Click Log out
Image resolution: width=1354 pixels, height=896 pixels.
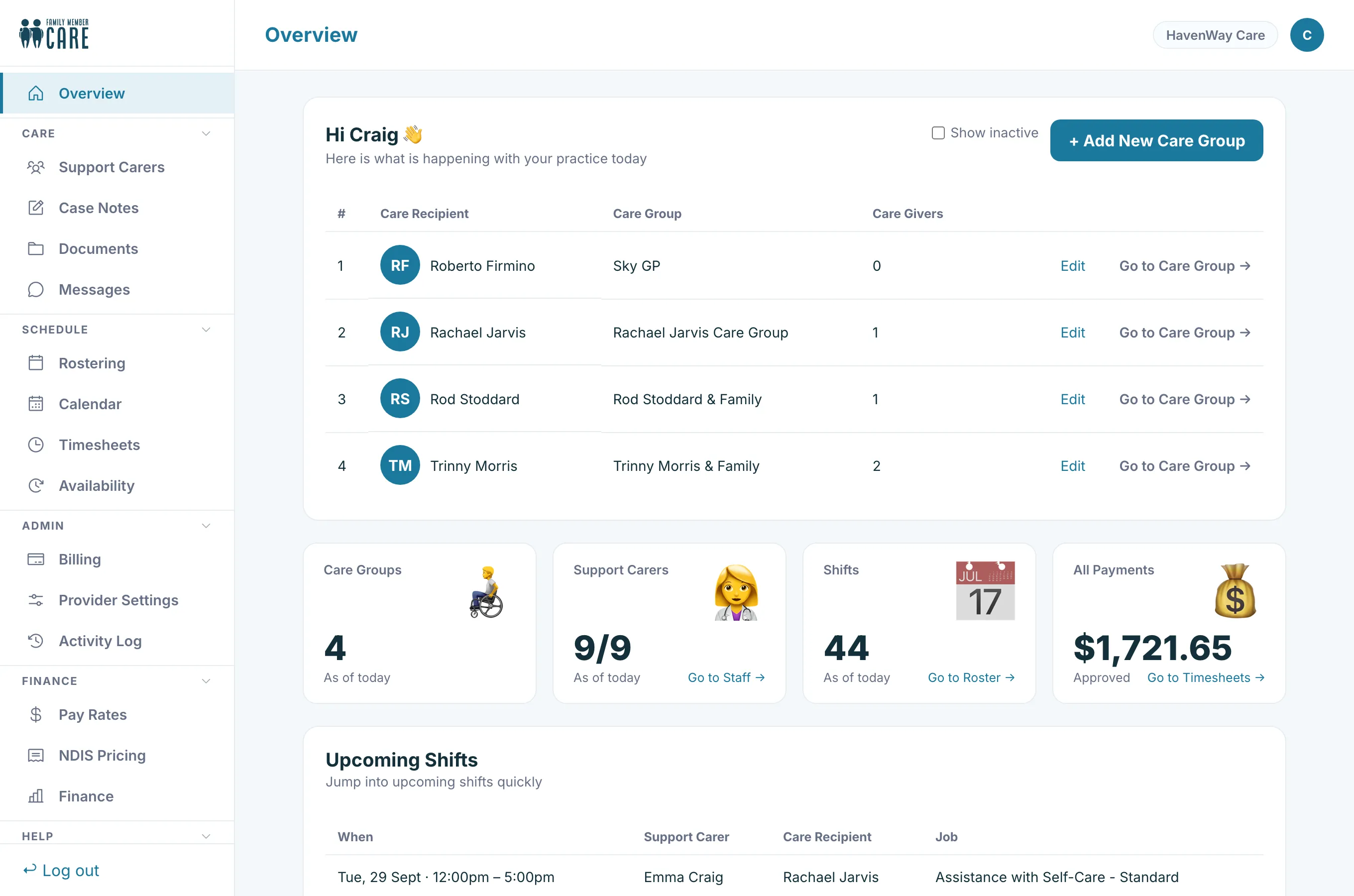61,870
